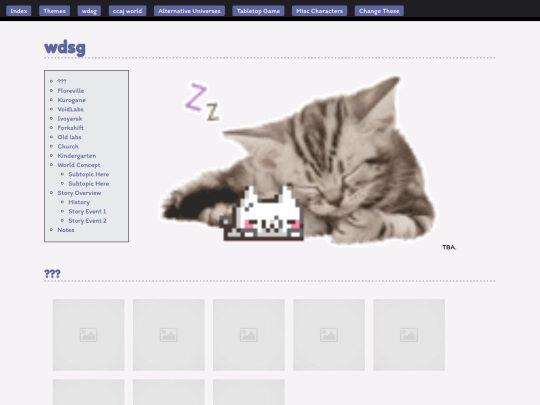Open Misc Characters nav button
Viewport: 540px width, 405px height.
(320, 11)
